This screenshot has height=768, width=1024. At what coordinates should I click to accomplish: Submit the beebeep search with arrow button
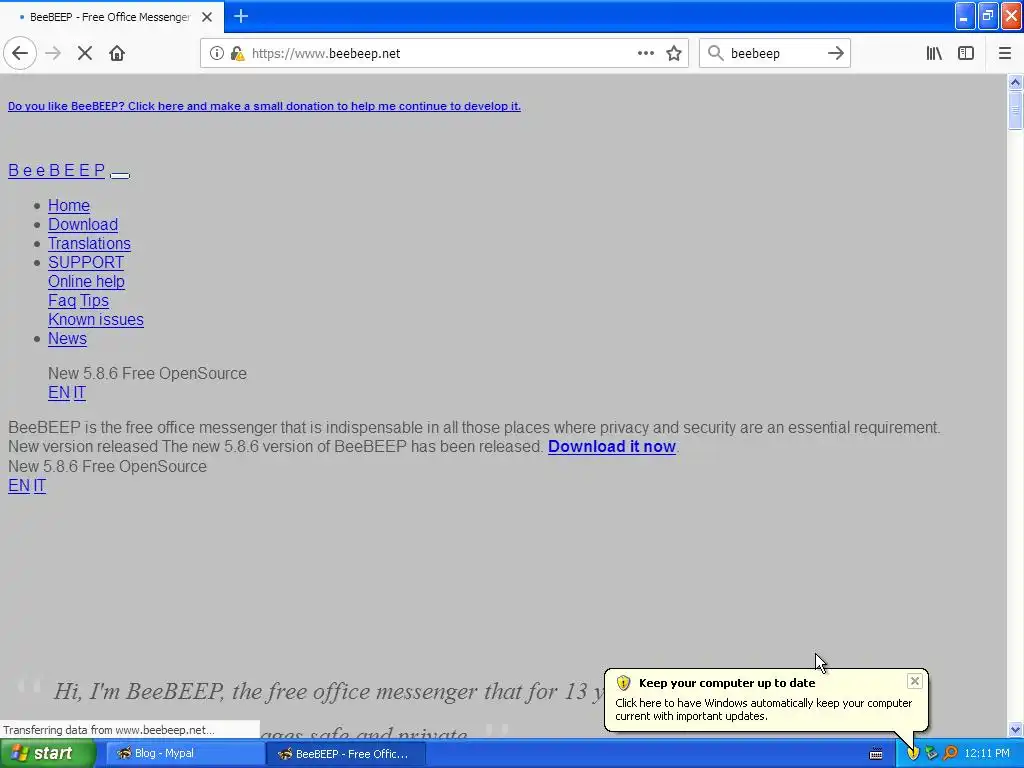pos(836,54)
